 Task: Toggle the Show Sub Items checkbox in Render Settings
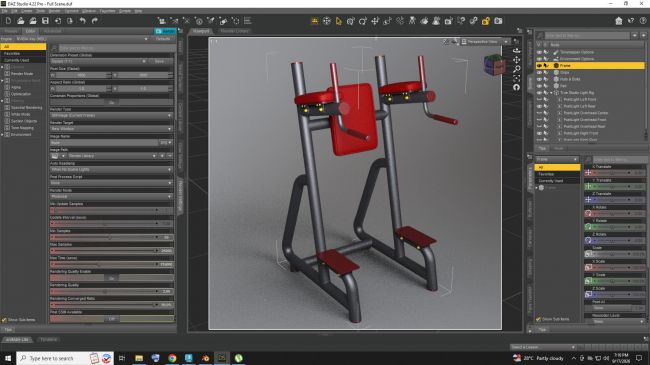(x=4, y=320)
